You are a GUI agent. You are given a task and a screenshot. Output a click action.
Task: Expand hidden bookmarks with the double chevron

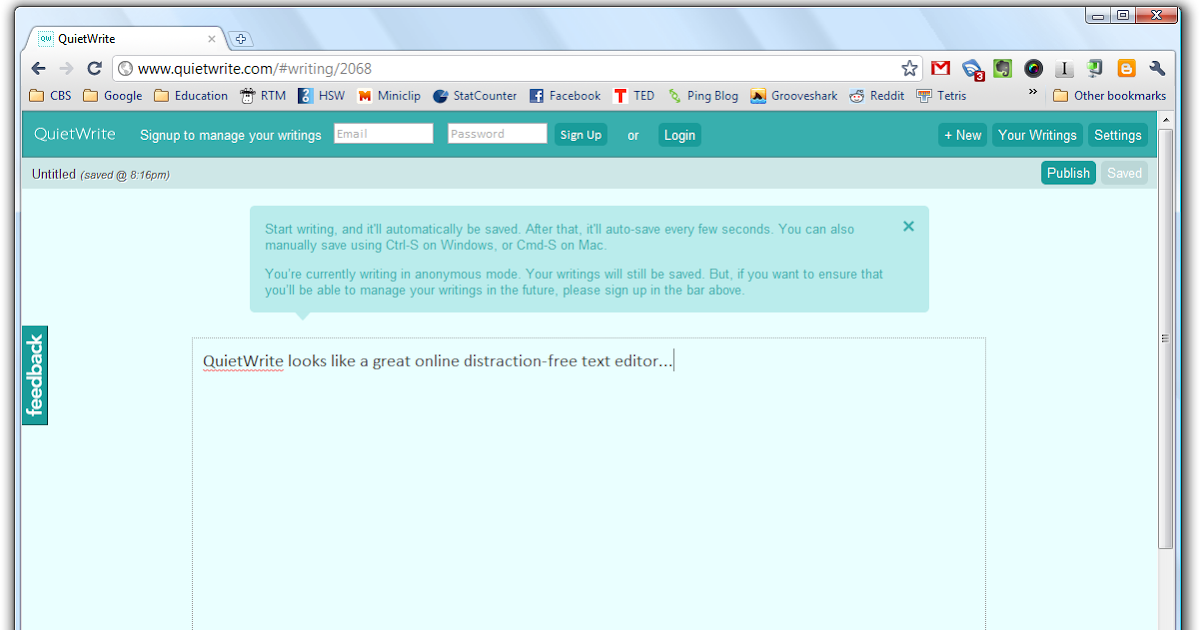1033,91
